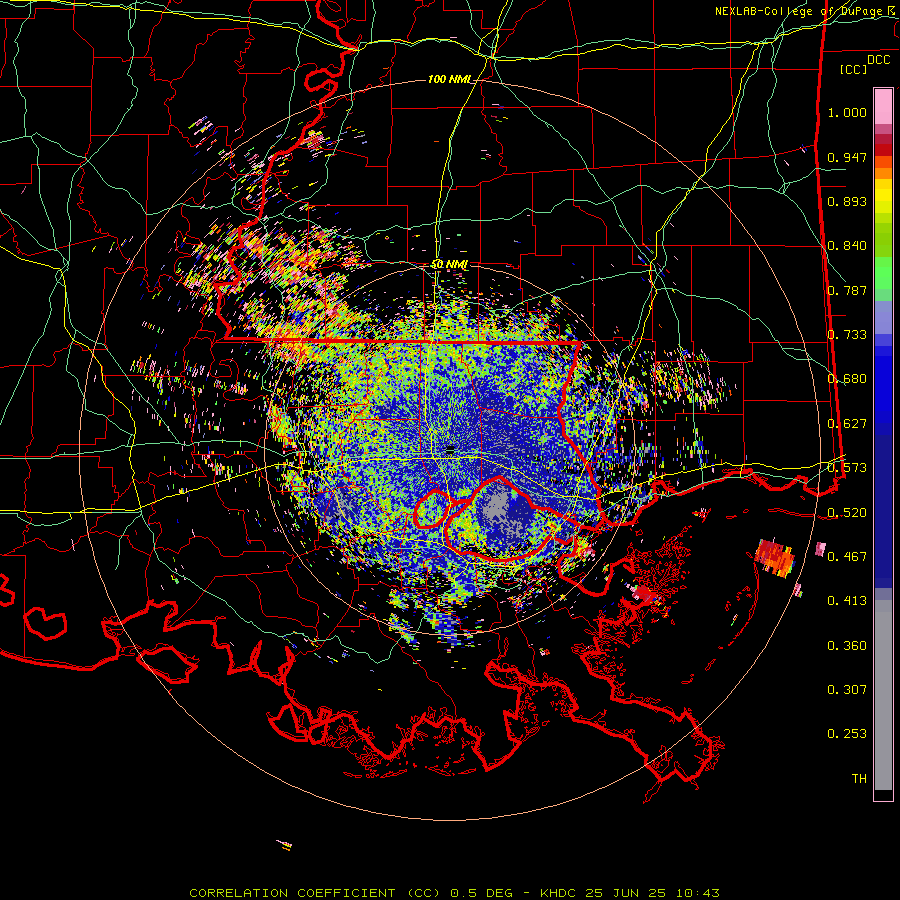Click the 0.413 value on the color scale
This screenshot has width=900, height=900.
click(847, 601)
